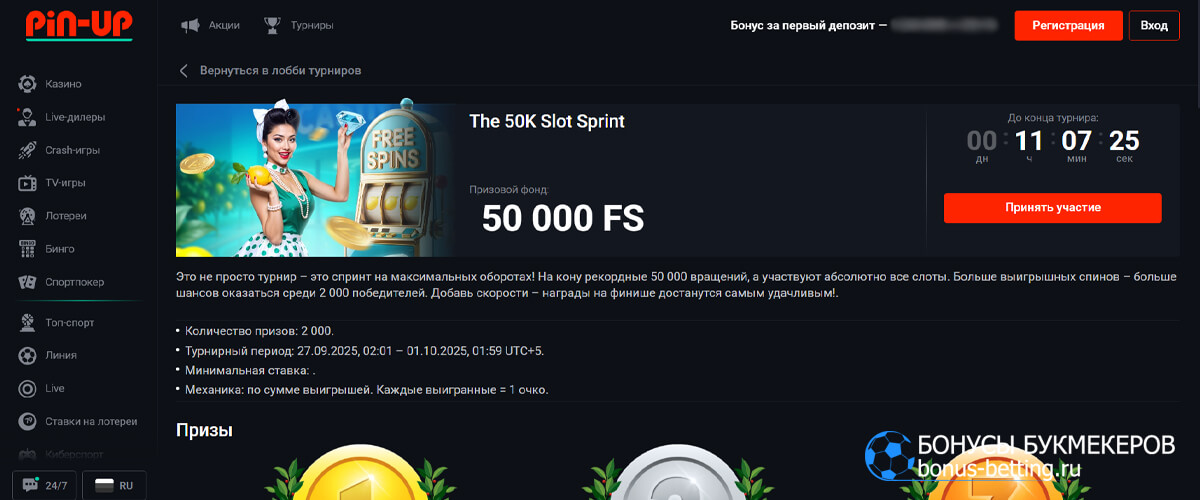Viewport: 1200px width, 500px height.
Task: Open the Казино section icon
Action: [27, 84]
